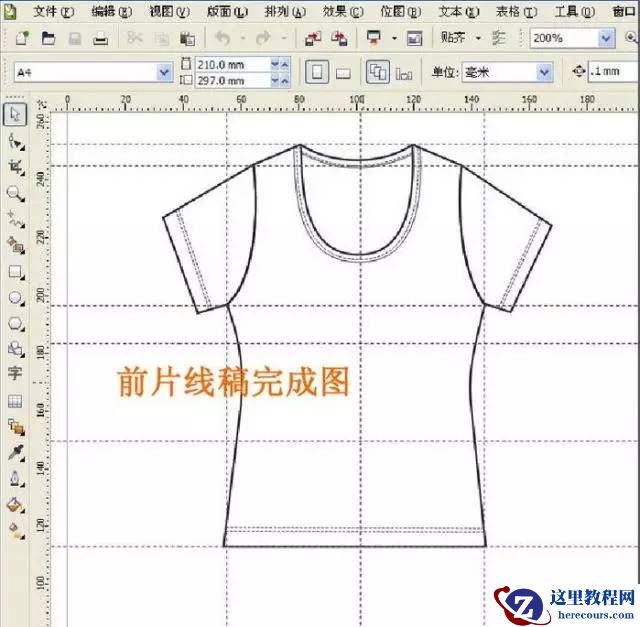Select the Fill bucket tool
This screenshot has width=640, height=627.
coord(16,505)
